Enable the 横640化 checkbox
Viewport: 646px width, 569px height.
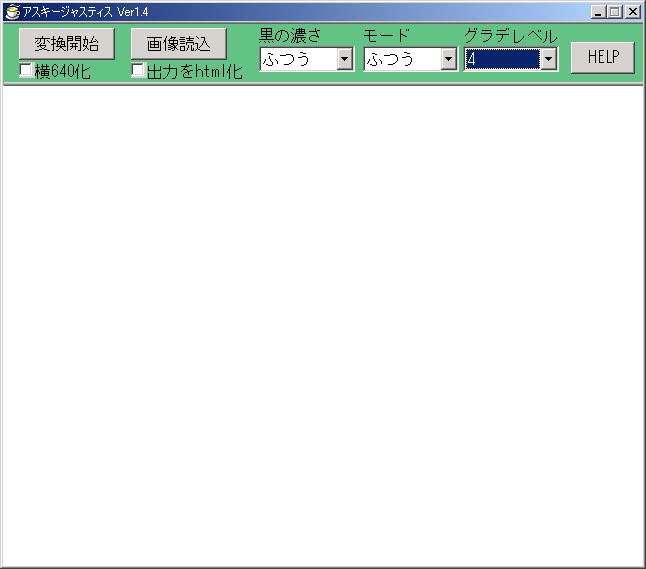(27, 71)
